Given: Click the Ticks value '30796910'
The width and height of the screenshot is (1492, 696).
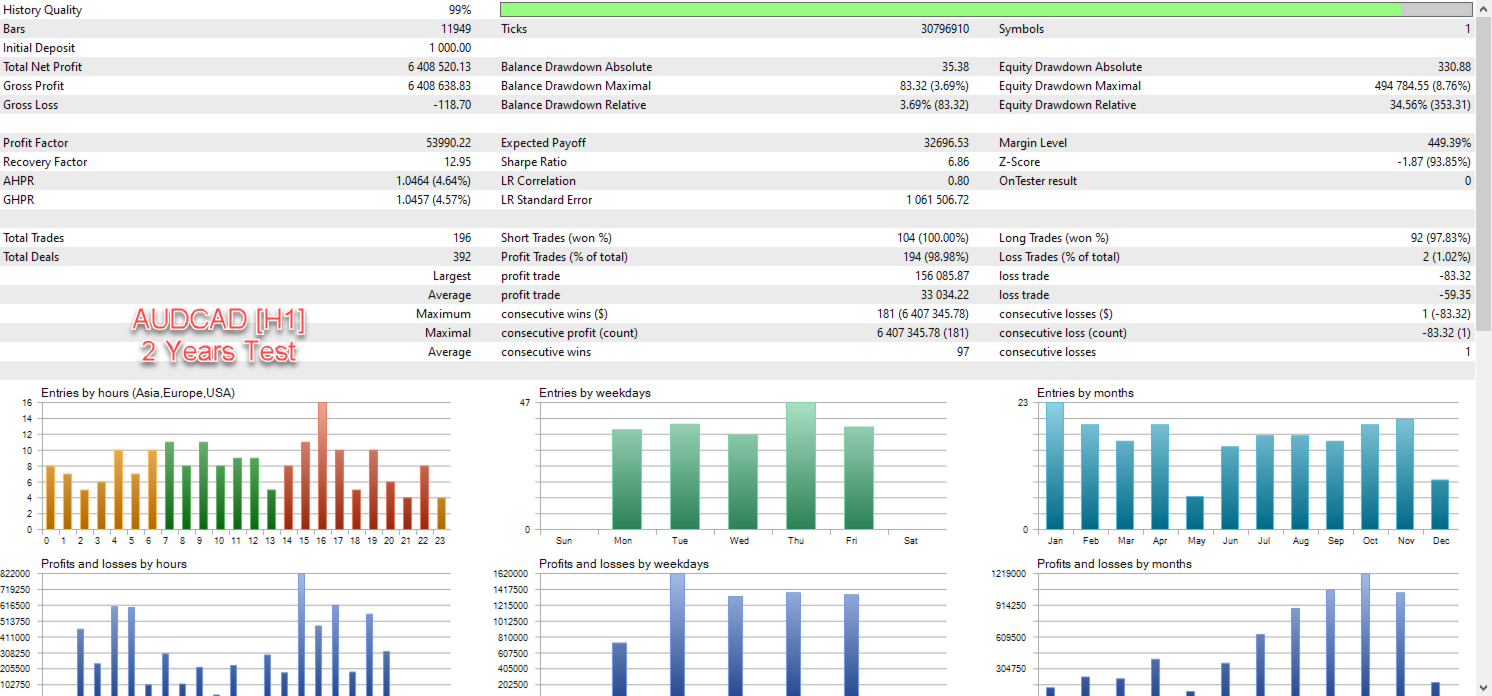Looking at the screenshot, I should point(945,29).
